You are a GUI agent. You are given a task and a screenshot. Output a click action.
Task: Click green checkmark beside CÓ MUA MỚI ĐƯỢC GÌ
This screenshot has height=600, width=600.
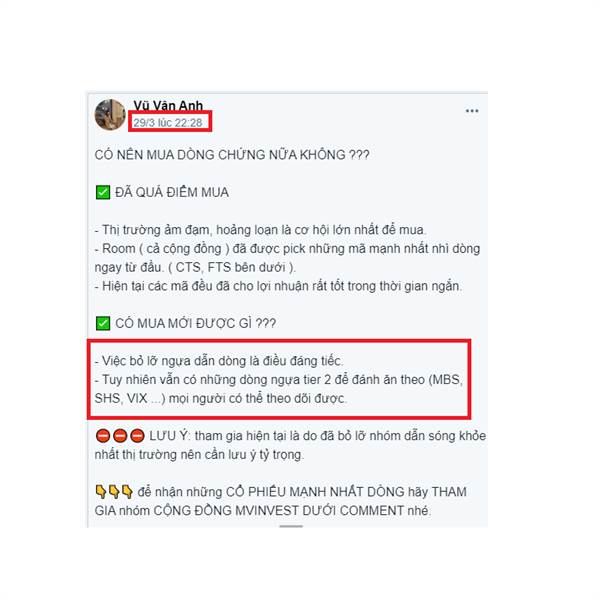(x=103, y=323)
